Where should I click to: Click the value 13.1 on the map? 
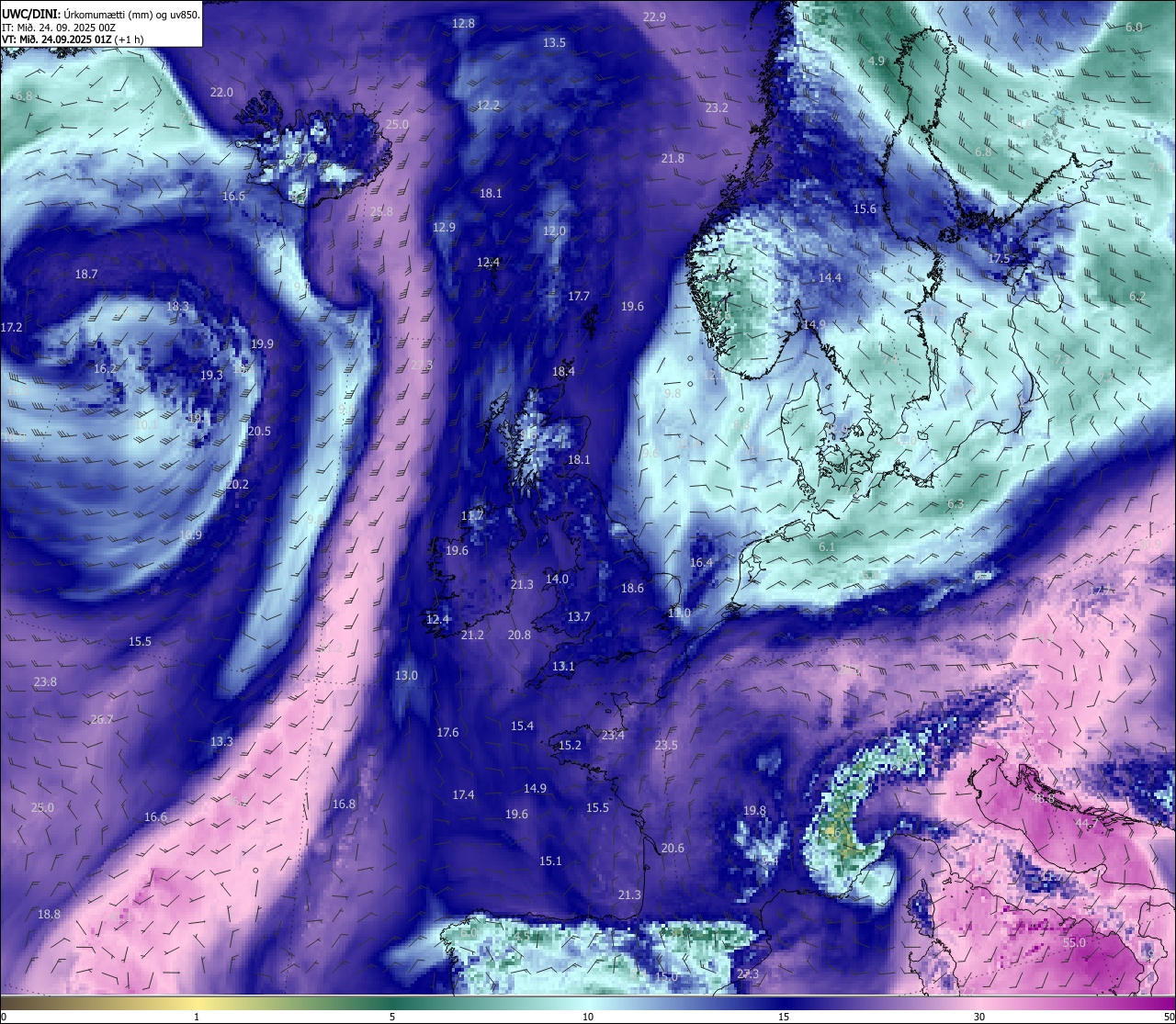tap(563, 666)
